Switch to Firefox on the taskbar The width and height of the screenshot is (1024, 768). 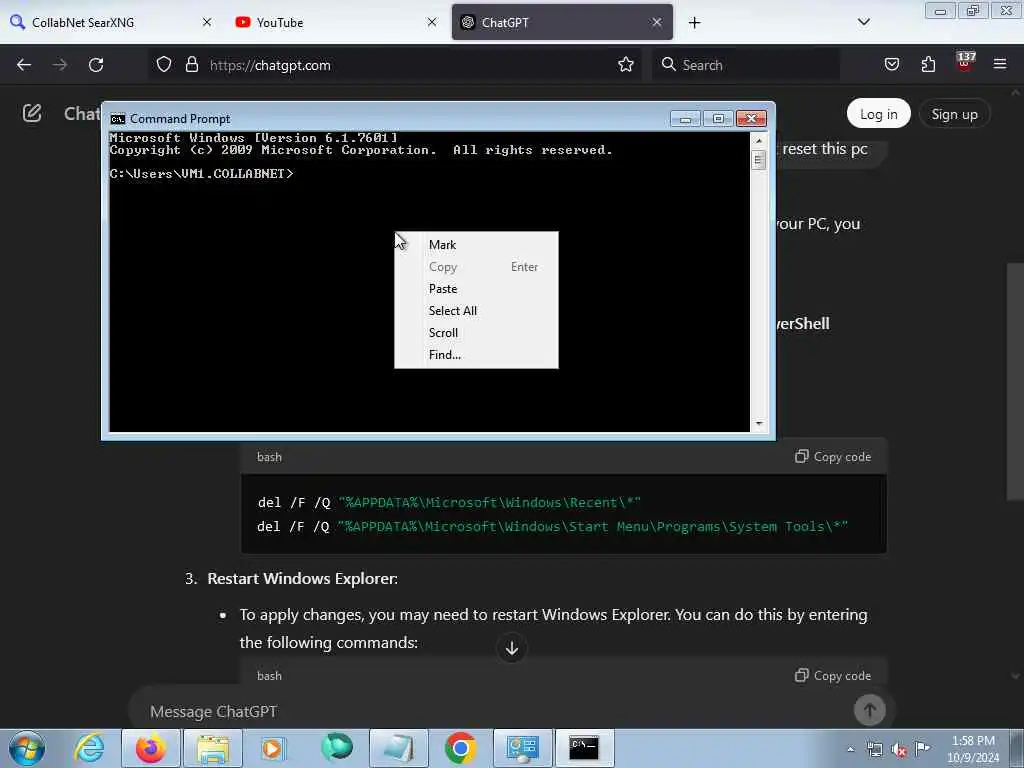coord(151,748)
